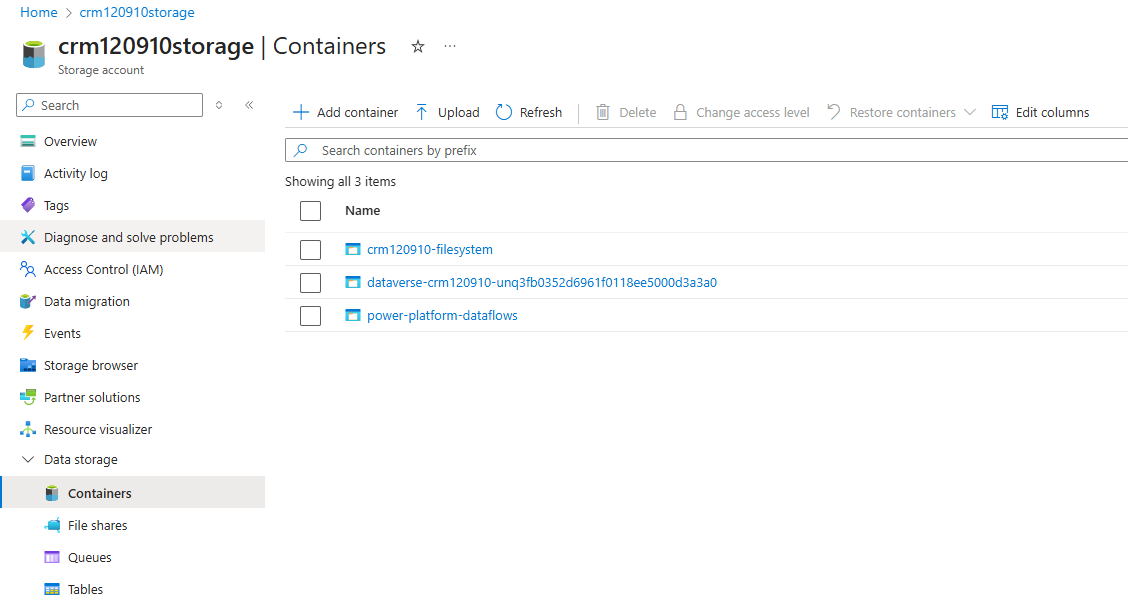Go to Access Control (IAM)
The image size is (1128, 604).
(104, 270)
